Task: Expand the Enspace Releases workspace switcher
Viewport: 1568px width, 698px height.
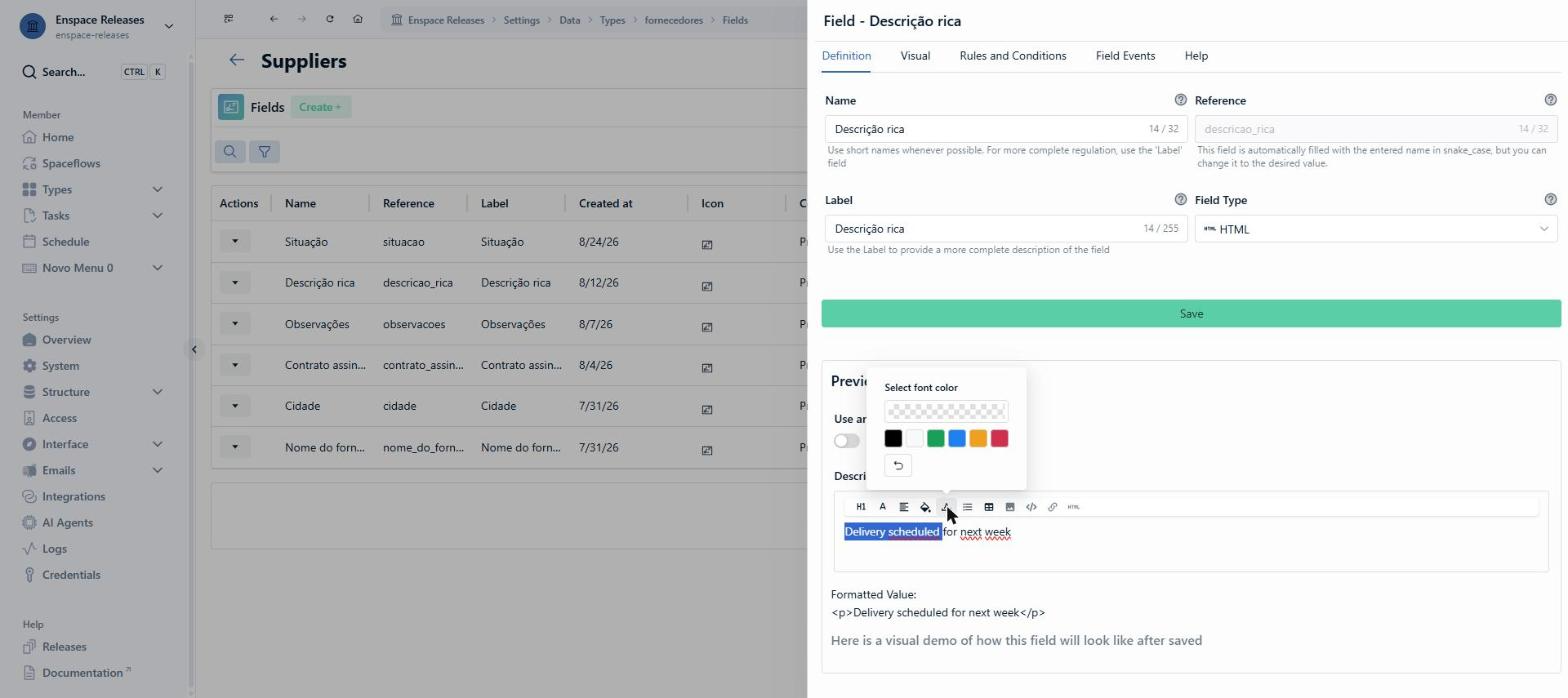Action: click(168, 26)
